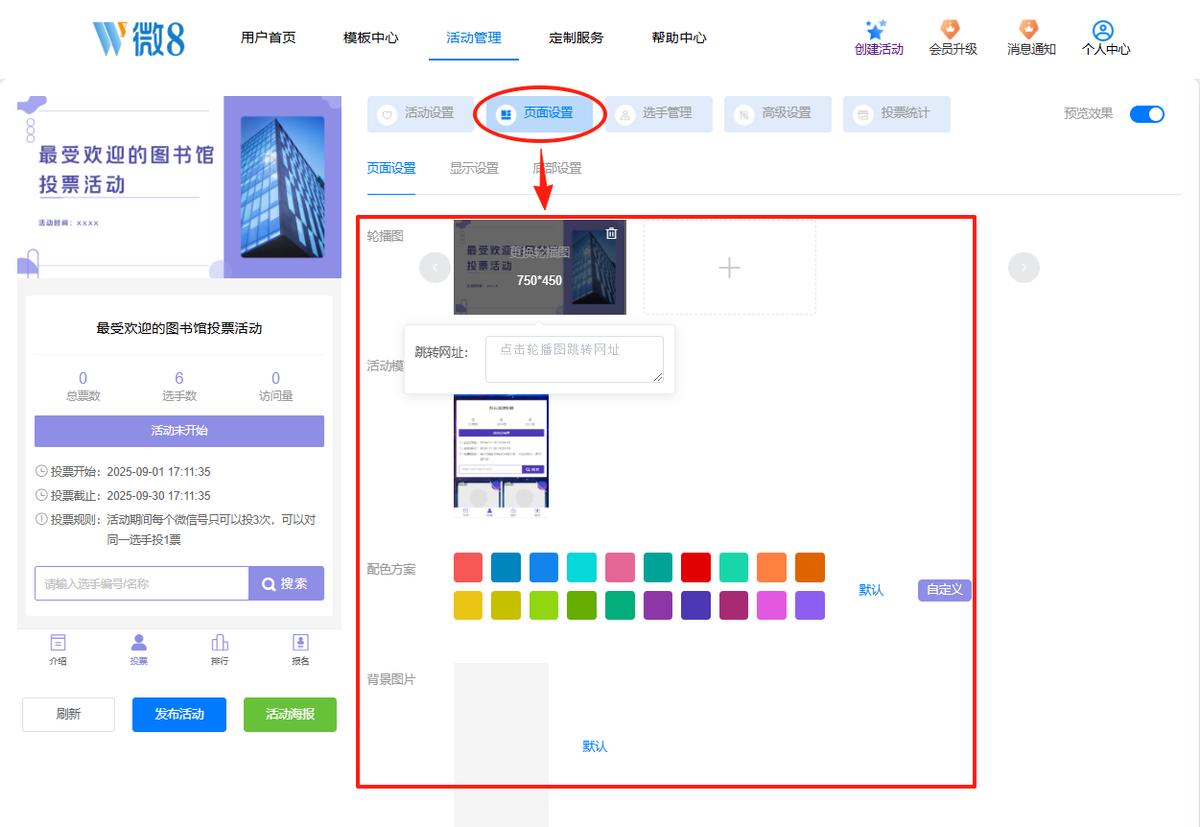Click the 活动未开始 status bar
Viewport: 1200px width, 827px height.
[179, 431]
